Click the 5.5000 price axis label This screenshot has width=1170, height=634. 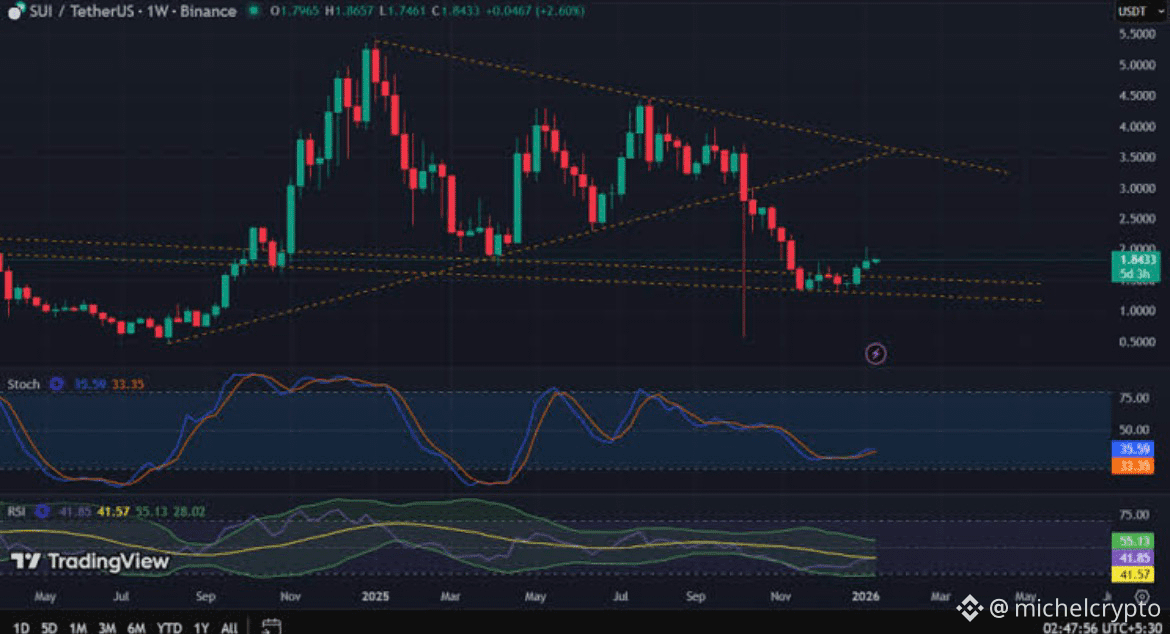click(1136, 34)
